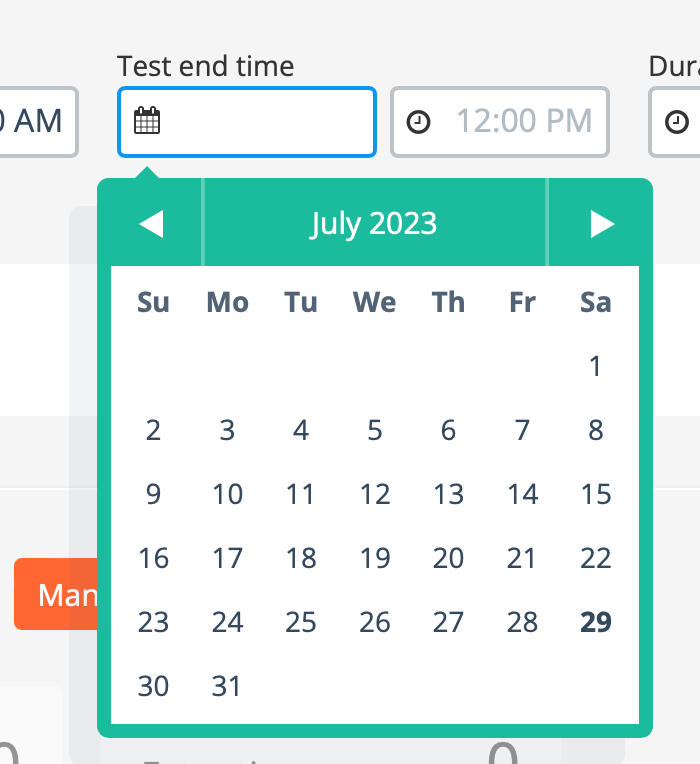The height and width of the screenshot is (764, 700).
Task: Click the calendar icon in end date field
Action: pyautogui.click(x=147, y=120)
